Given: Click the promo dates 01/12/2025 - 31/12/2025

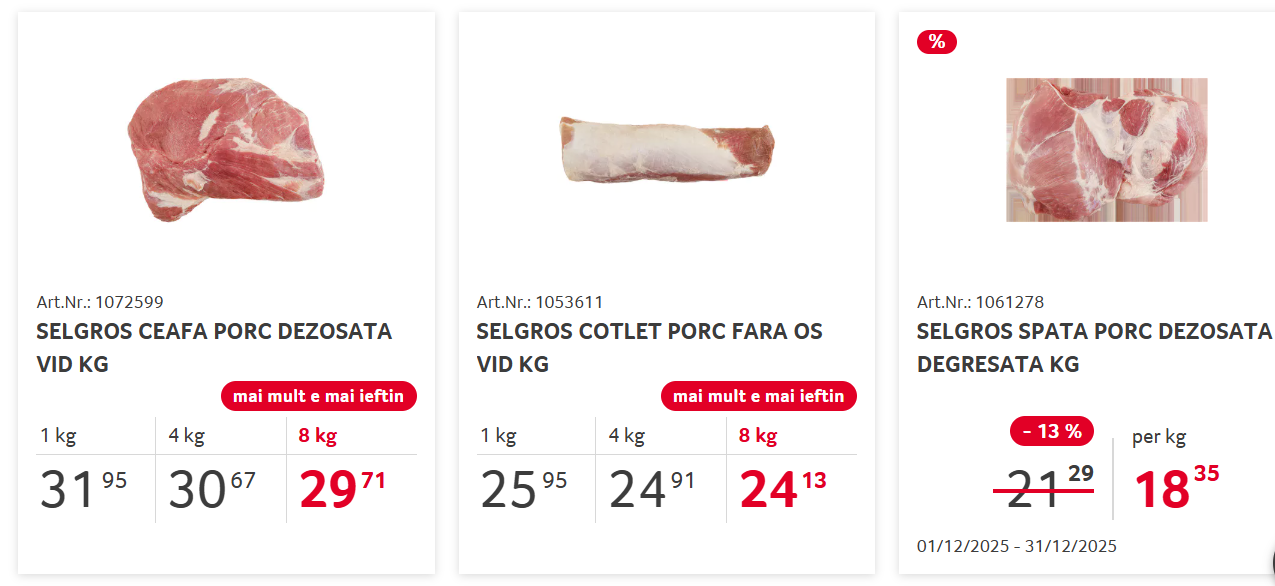Looking at the screenshot, I should [1017, 546].
